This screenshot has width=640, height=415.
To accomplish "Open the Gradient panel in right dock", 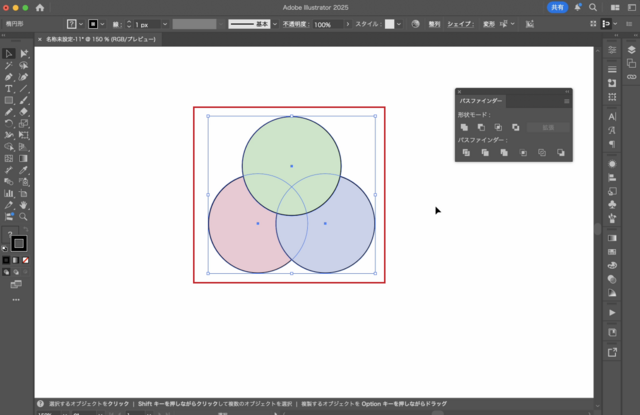I will 612,238.
